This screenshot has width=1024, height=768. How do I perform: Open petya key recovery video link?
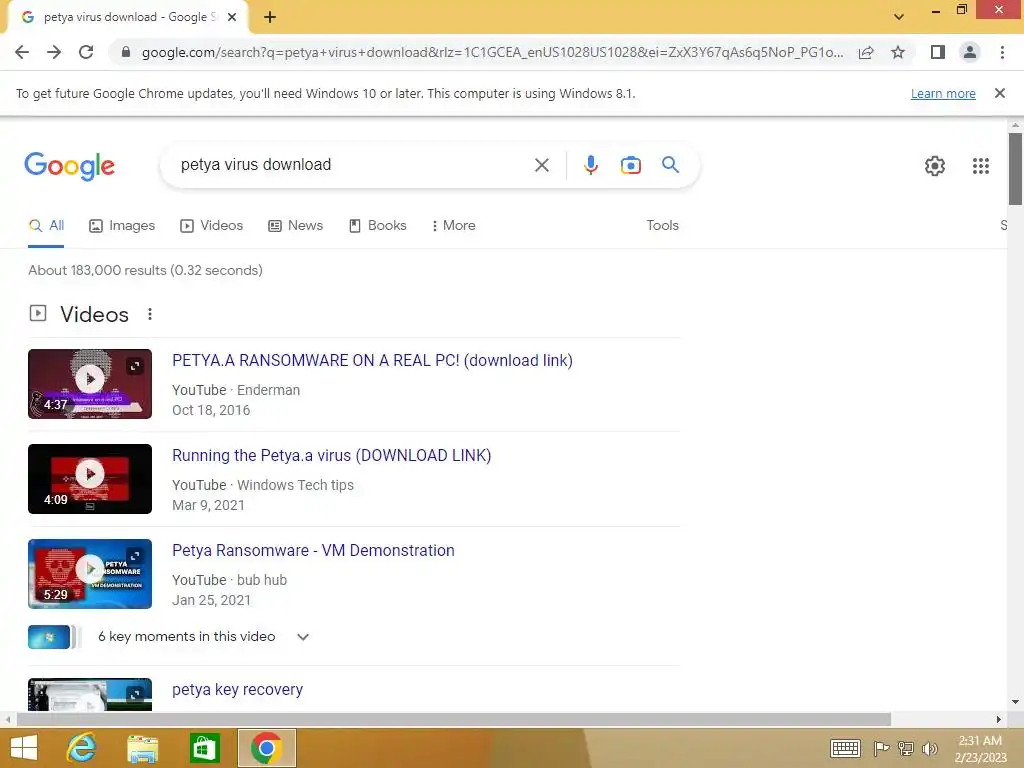tap(237, 690)
